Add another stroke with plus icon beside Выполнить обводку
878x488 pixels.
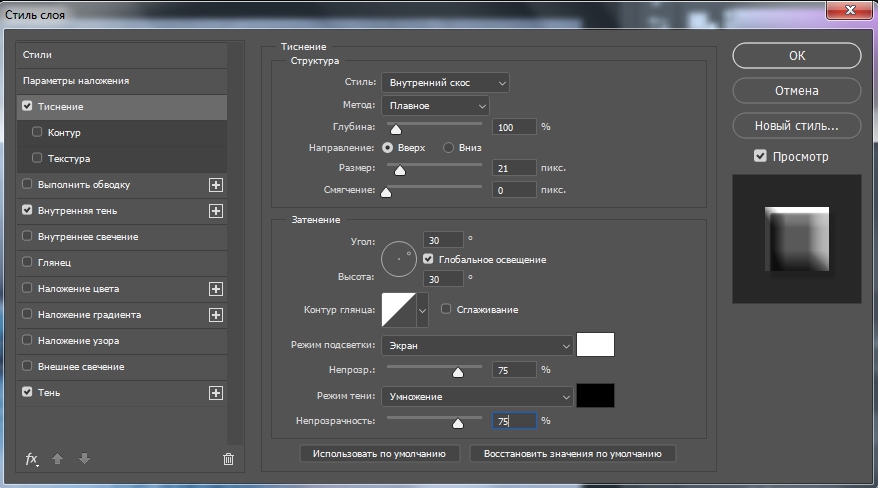tap(216, 185)
